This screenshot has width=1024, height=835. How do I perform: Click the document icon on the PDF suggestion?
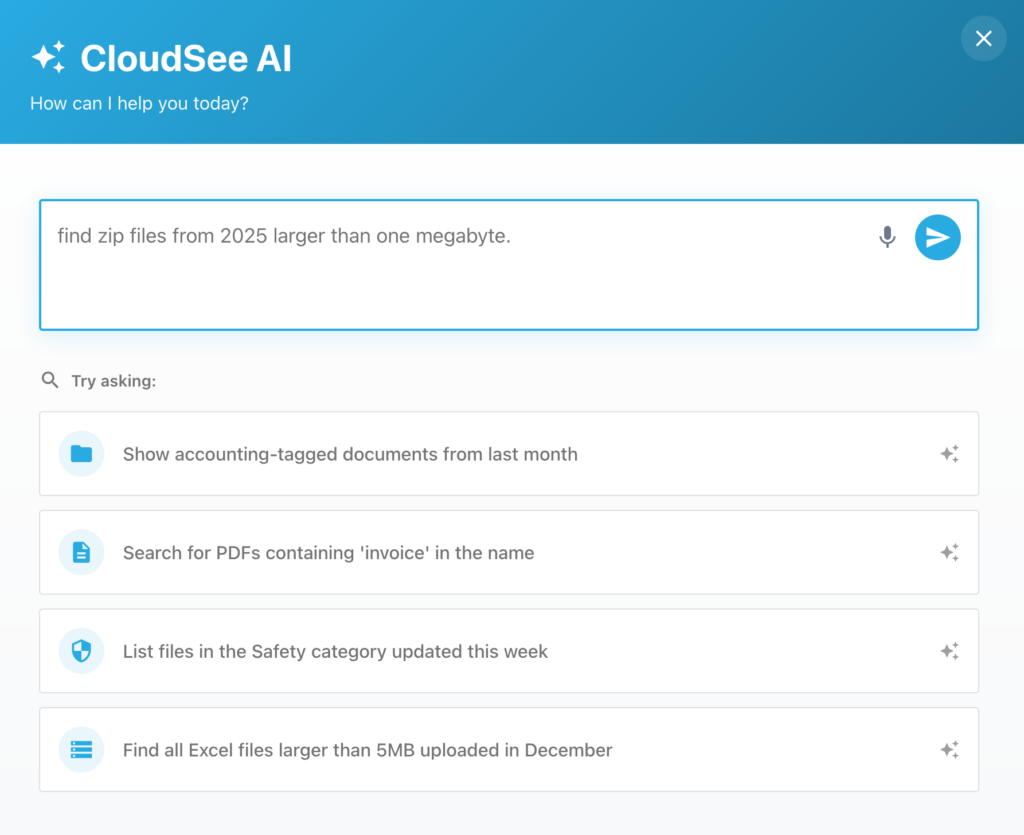coord(81,552)
